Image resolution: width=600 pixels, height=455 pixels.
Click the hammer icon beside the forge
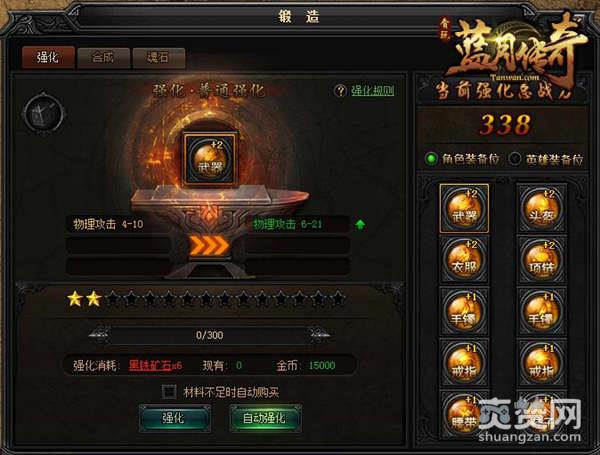[x=43, y=114]
